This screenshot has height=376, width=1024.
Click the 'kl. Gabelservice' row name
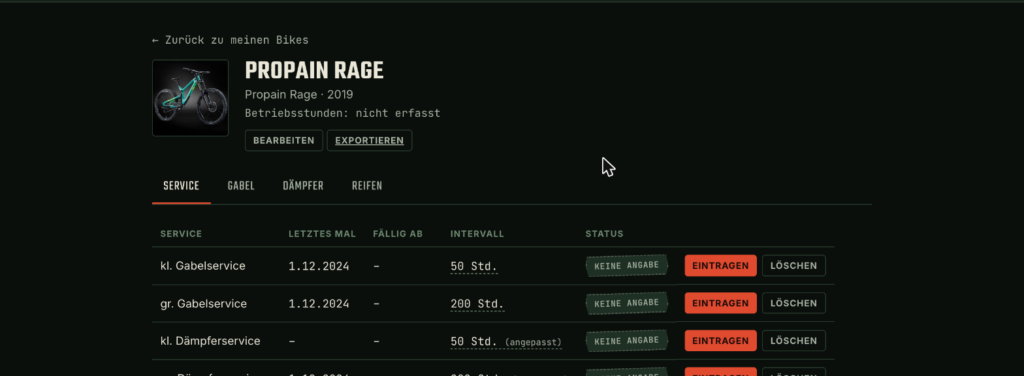click(x=203, y=266)
